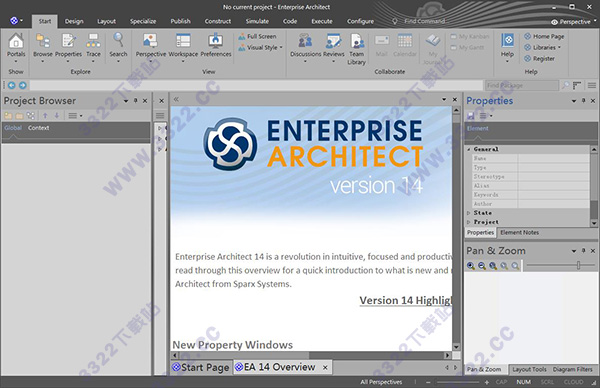Collapse the General group in Properties
This screenshot has height=388, width=600.
pos(469,149)
